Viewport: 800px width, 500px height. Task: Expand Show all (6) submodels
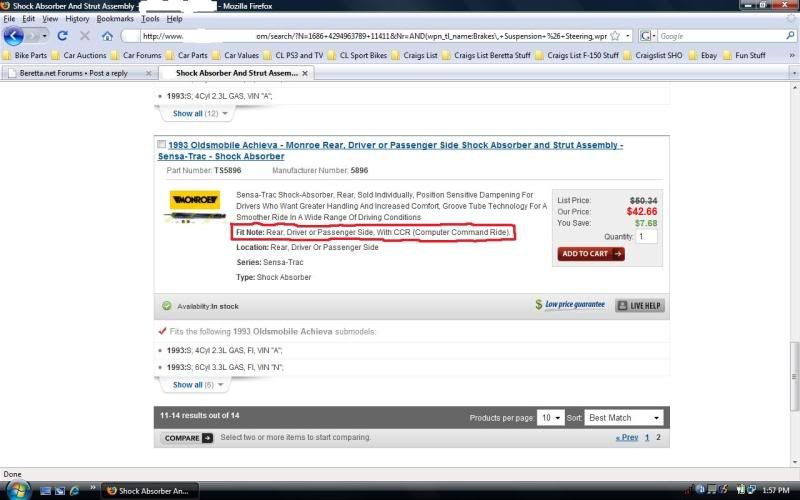pos(197,385)
